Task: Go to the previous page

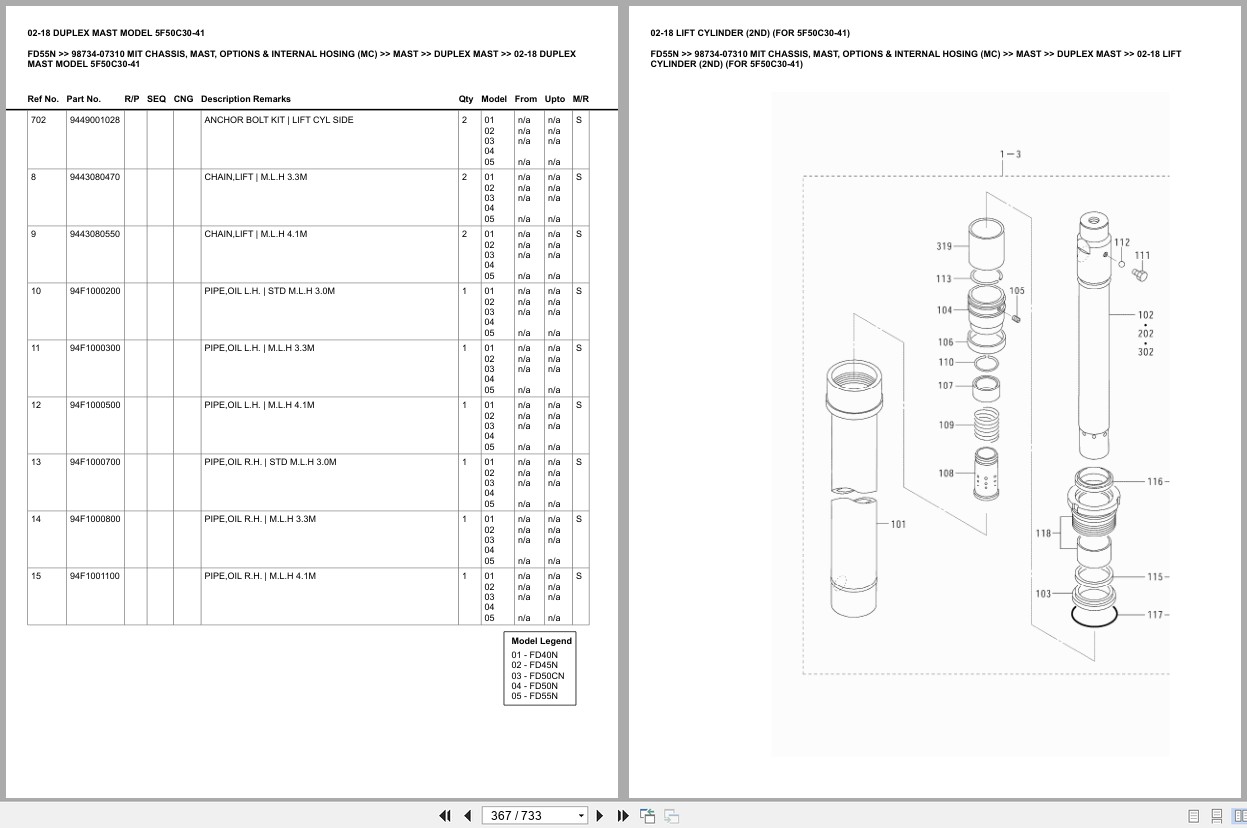Action: click(467, 816)
